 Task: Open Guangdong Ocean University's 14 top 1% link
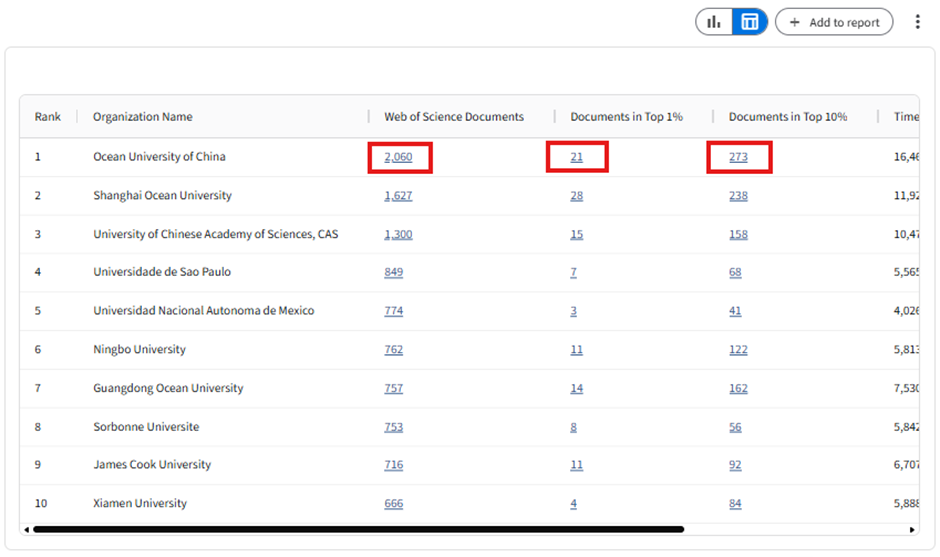(576, 389)
